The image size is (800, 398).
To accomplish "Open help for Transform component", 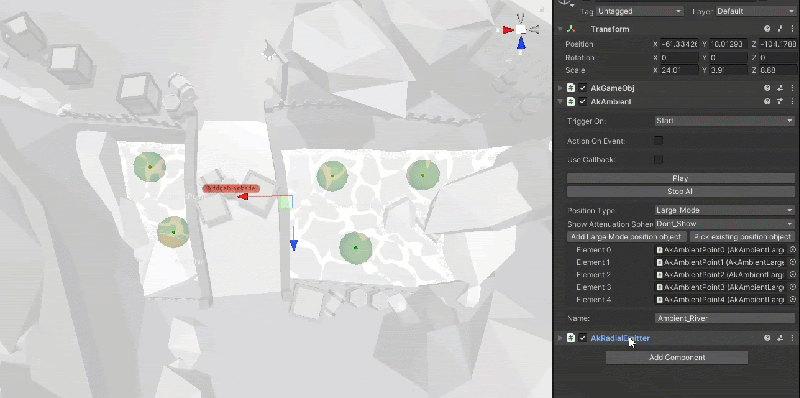I will (x=767, y=29).
